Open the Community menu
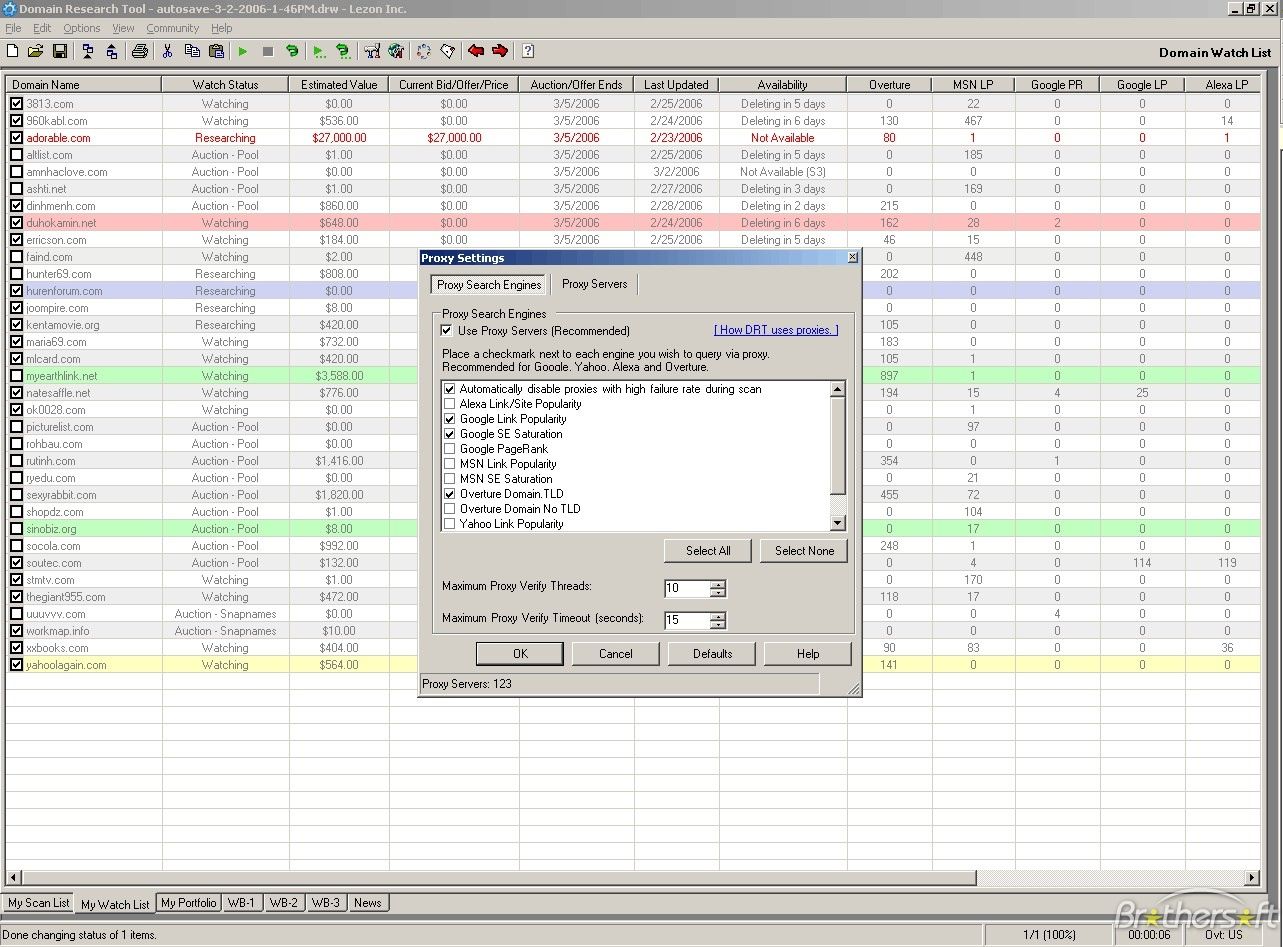Image resolution: width=1283 pixels, height=947 pixels. point(173,28)
